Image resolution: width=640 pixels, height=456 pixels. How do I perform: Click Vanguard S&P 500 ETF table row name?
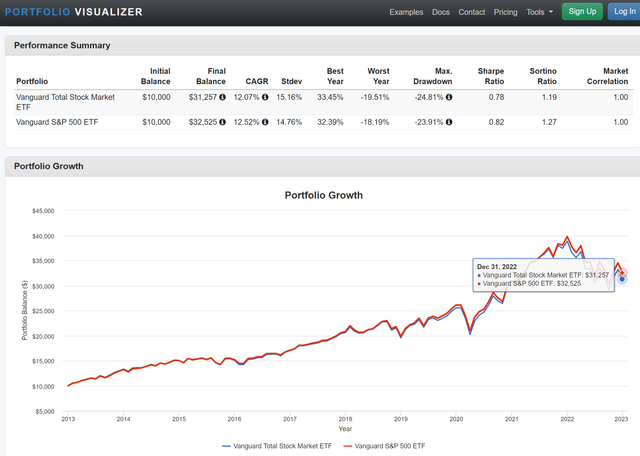coord(57,122)
